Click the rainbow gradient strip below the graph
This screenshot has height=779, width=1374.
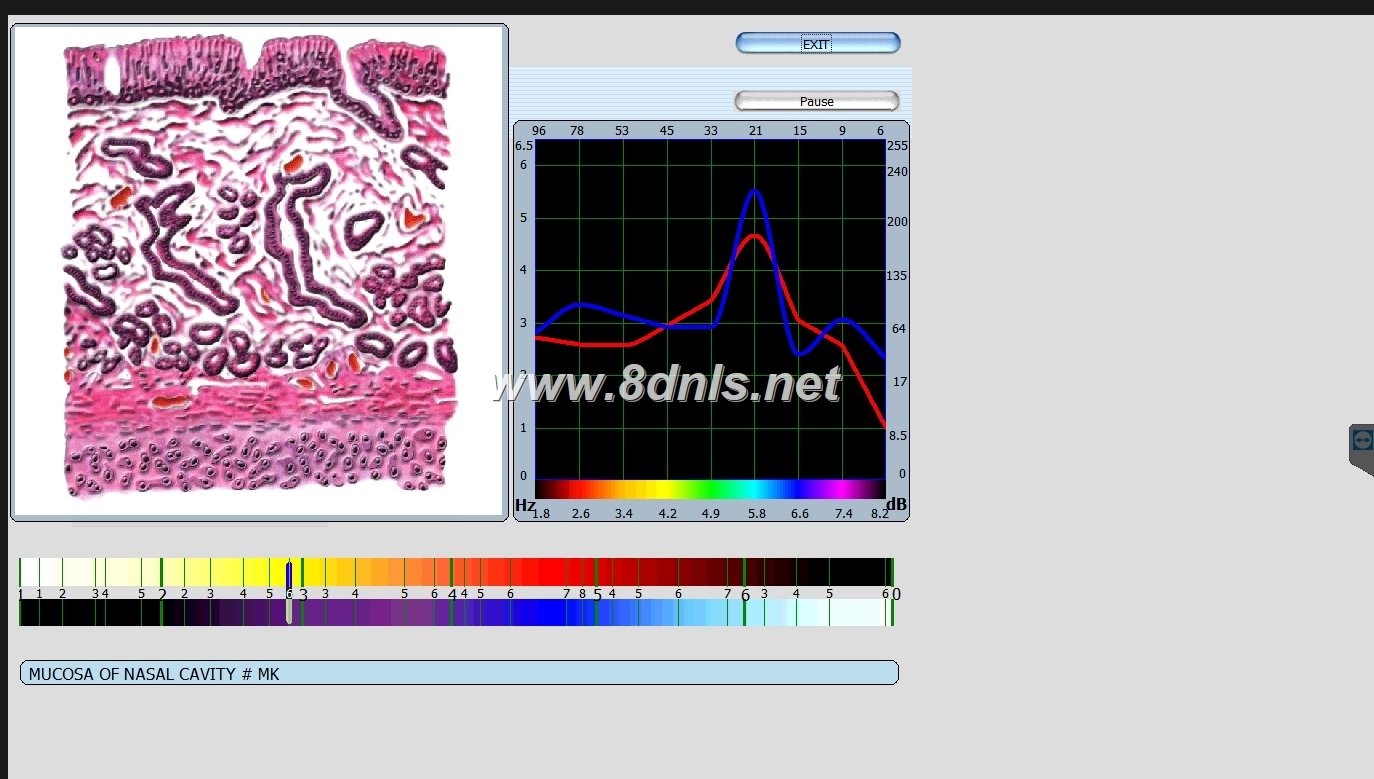(x=709, y=489)
